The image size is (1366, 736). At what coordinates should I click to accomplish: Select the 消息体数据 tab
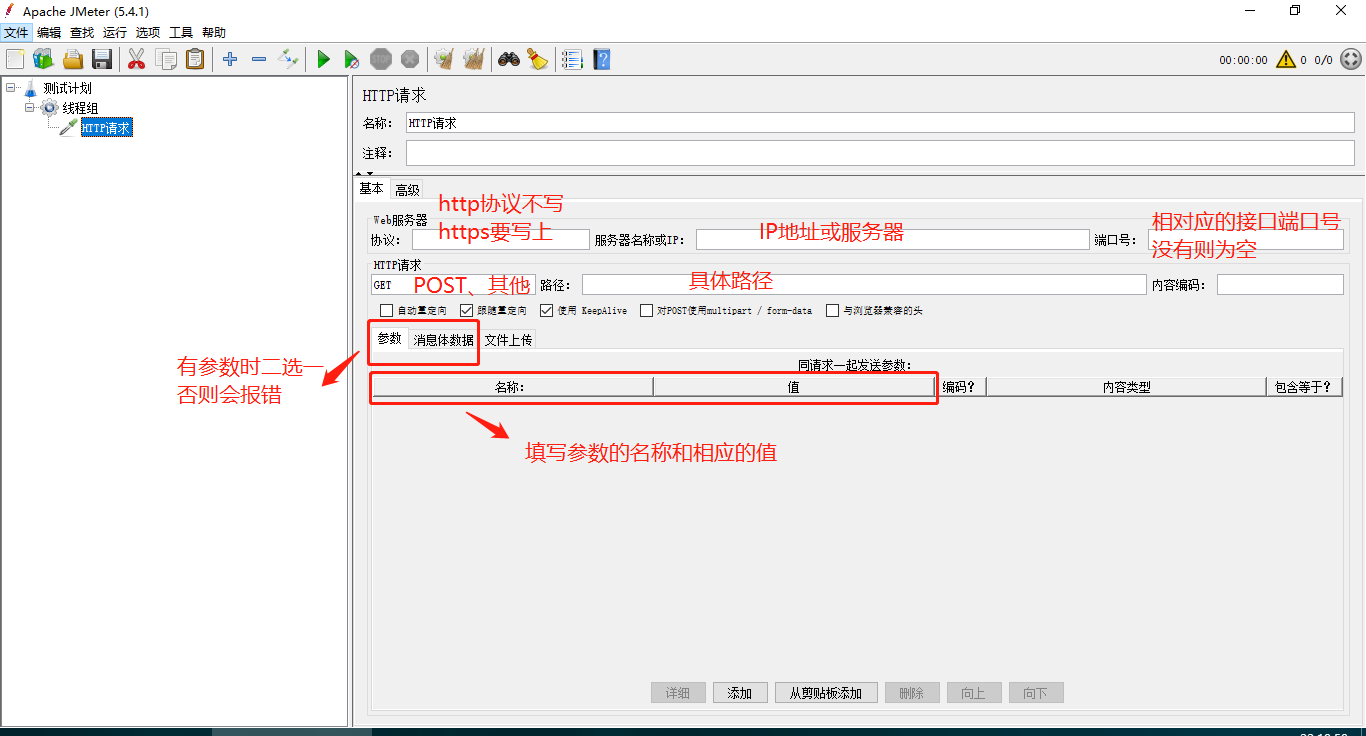click(444, 340)
